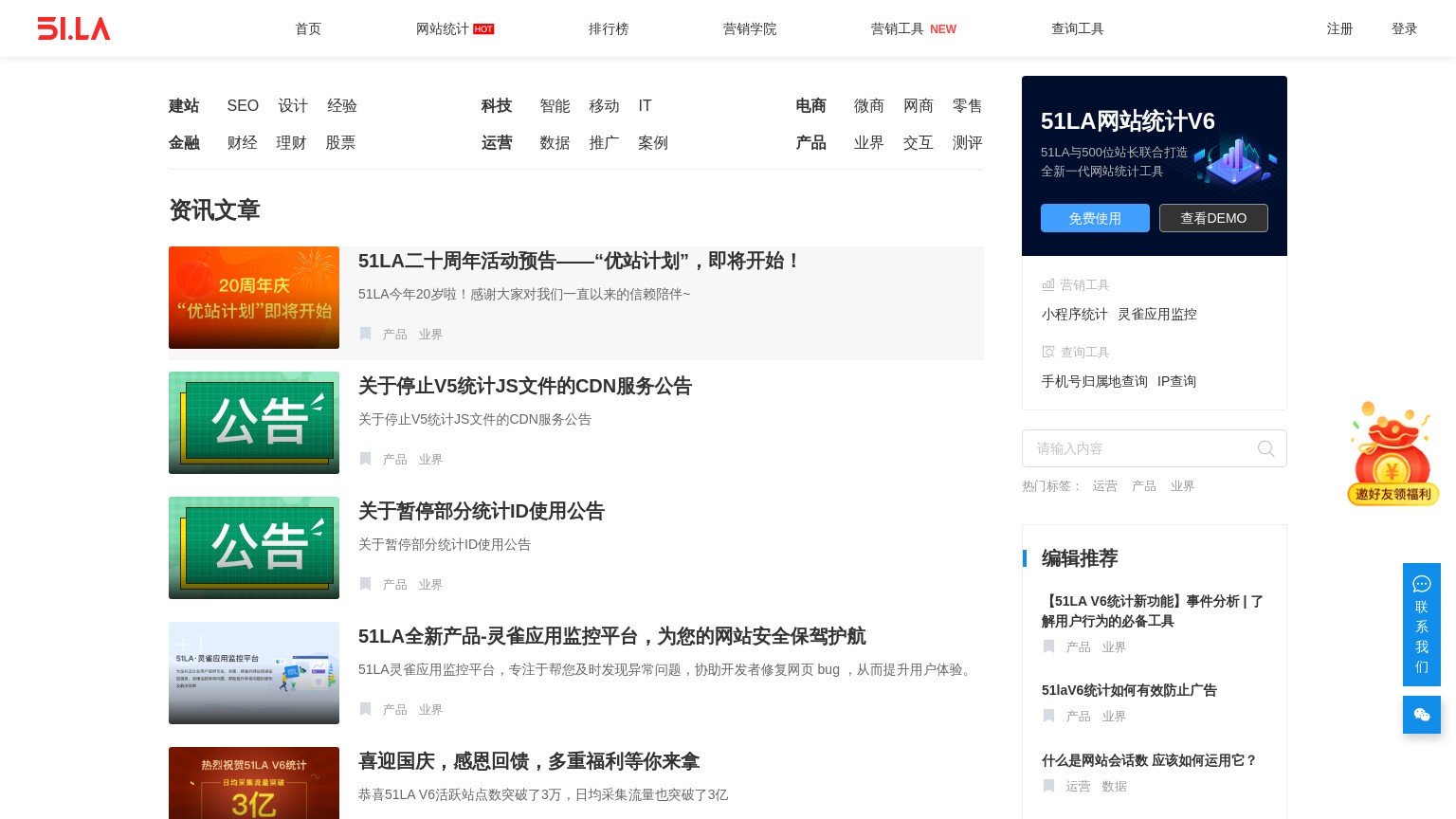Select the SEO category

243,106
